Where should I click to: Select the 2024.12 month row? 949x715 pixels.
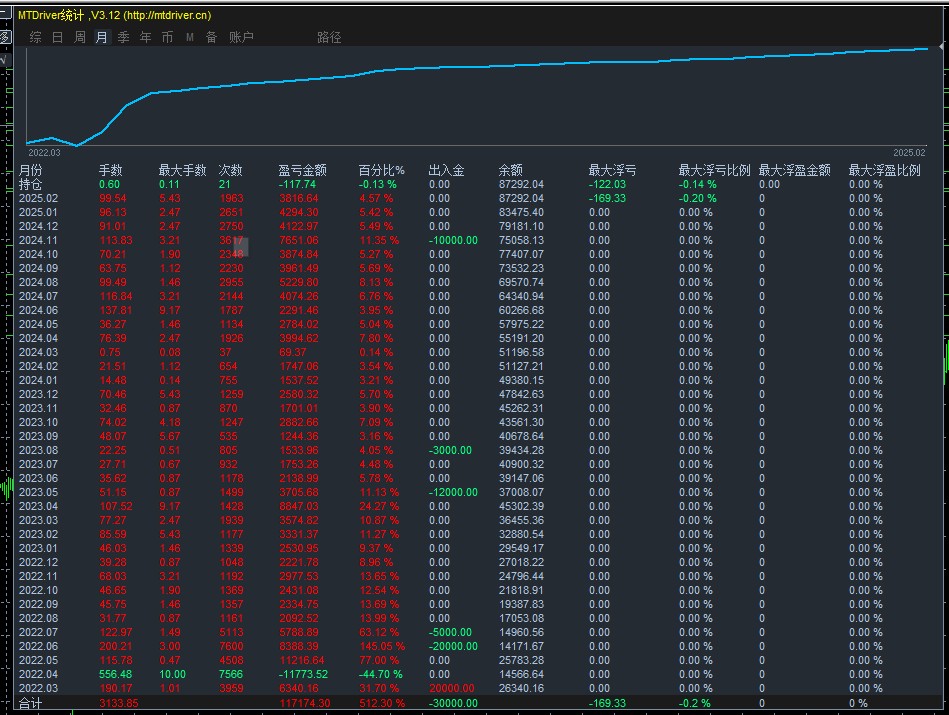39,226
